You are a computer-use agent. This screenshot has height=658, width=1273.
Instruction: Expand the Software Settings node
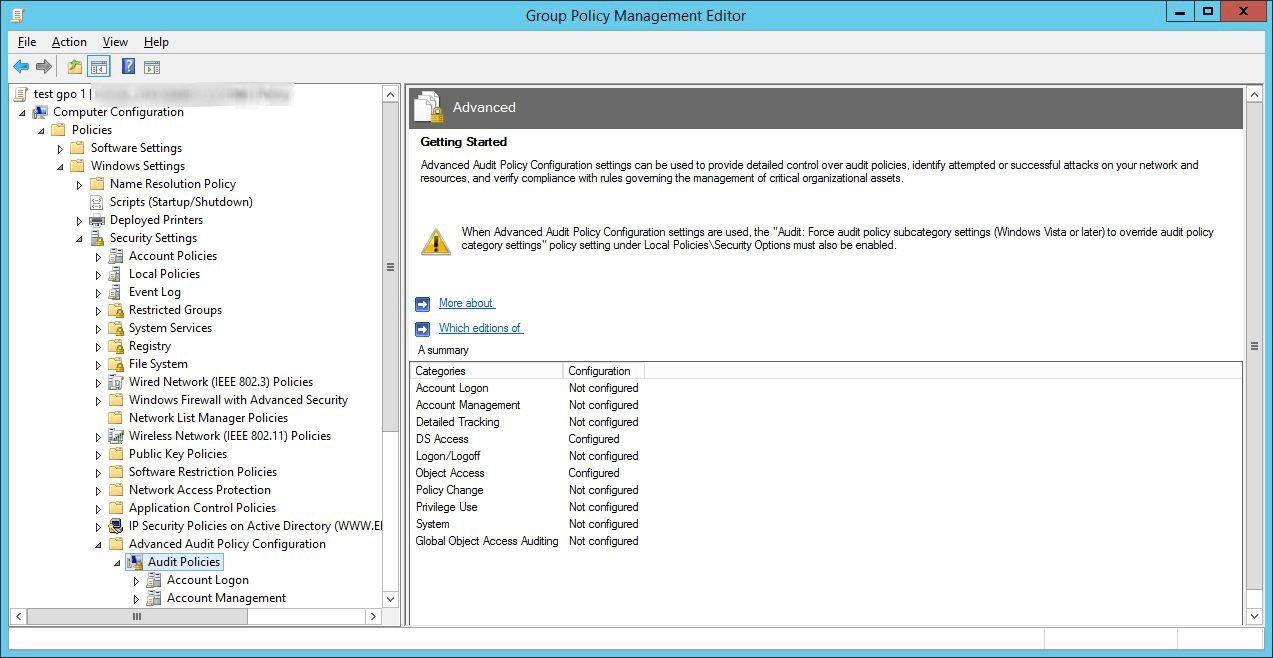pyautogui.click(x=60, y=148)
